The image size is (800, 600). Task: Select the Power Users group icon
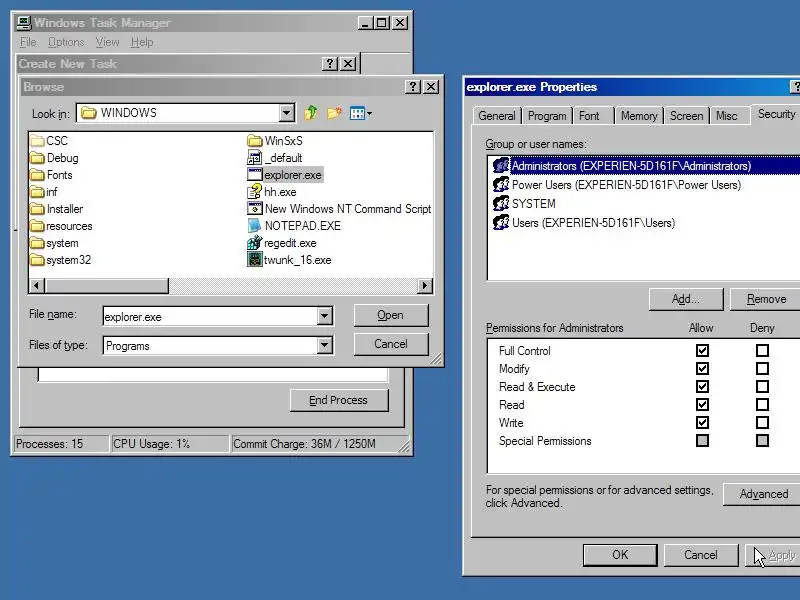point(501,184)
